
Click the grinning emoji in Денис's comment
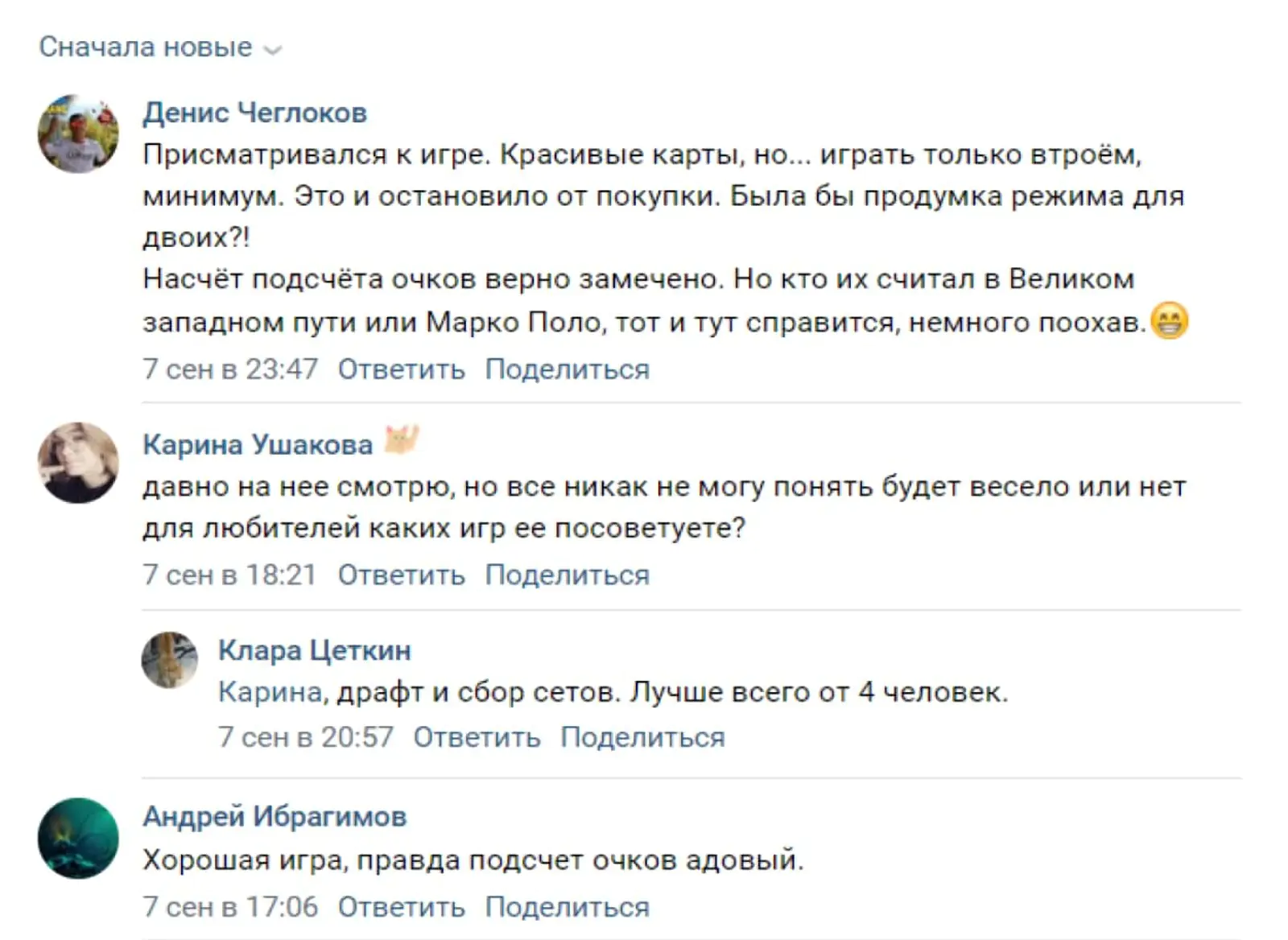pos(1170,320)
